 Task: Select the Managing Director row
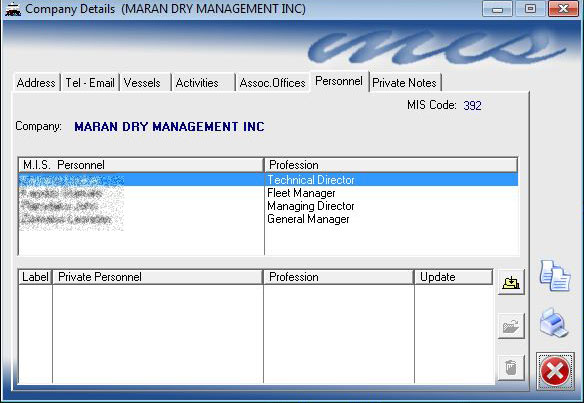tap(268, 206)
